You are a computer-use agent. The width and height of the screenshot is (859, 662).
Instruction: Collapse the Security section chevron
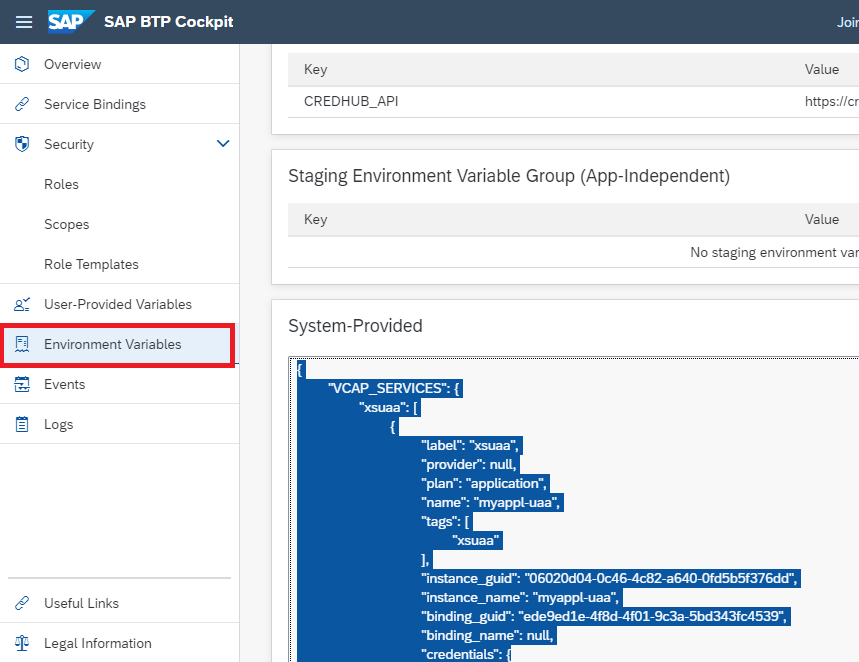coord(223,144)
